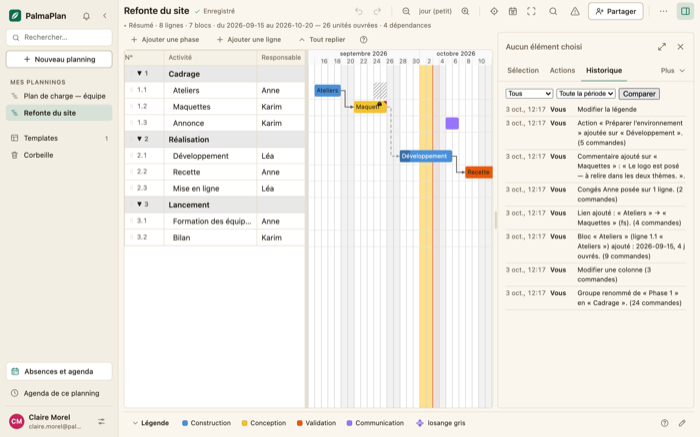Collapse the left sidebar
Viewport: 700px width, 437px height.
tap(105, 16)
